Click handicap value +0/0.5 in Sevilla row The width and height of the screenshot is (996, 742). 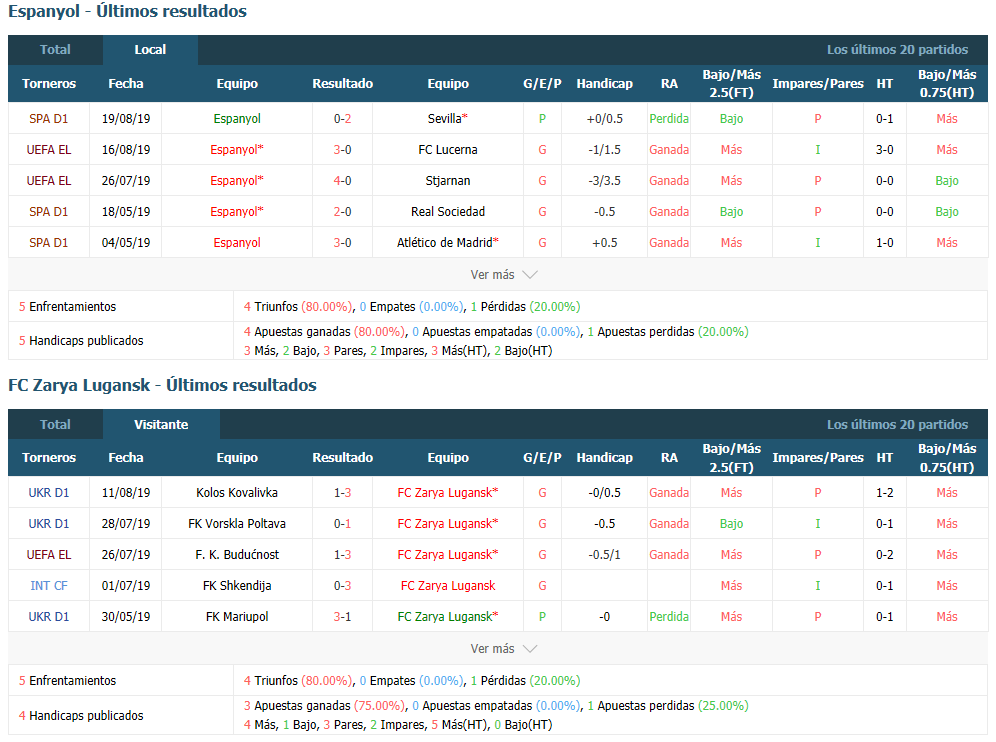[605, 119]
